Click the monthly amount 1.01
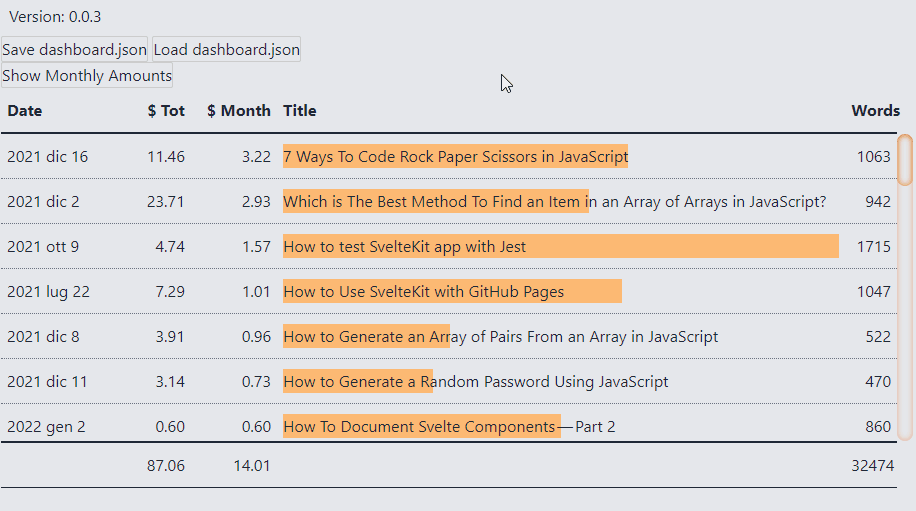The image size is (916, 511). coord(256,291)
